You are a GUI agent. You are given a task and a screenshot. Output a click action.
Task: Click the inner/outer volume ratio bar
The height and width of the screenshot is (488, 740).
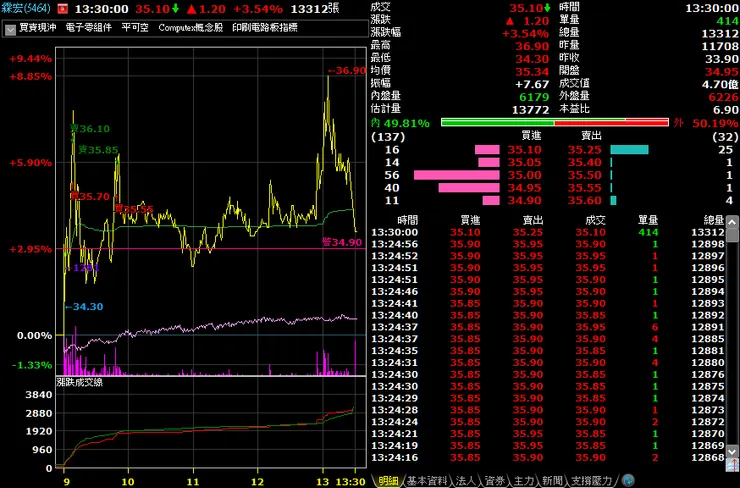[x=555, y=123]
